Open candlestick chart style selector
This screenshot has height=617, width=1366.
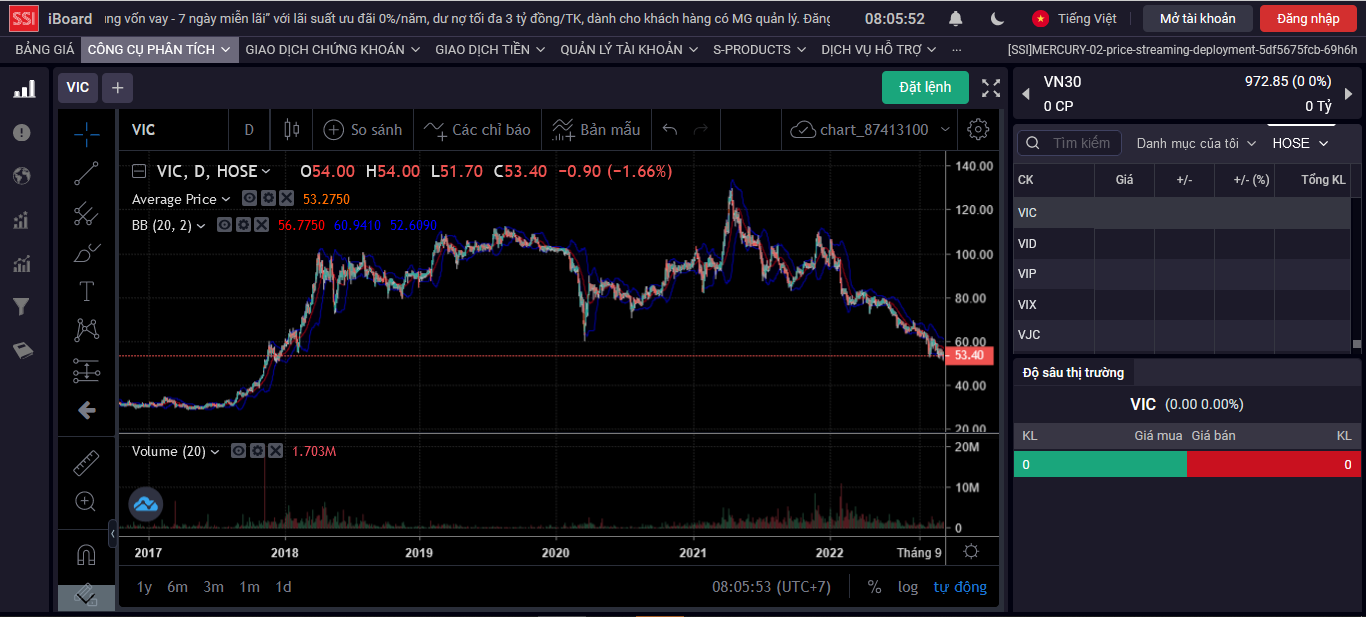tap(292, 129)
